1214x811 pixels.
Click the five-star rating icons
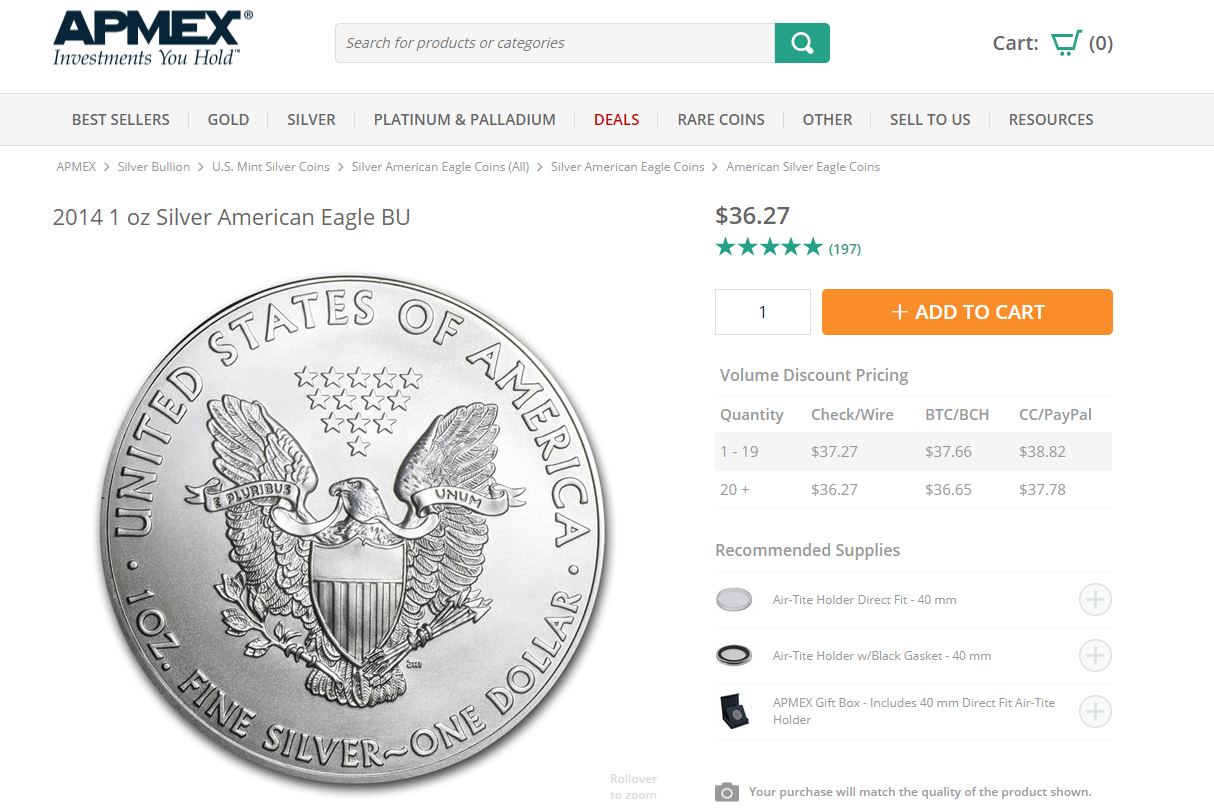click(x=769, y=247)
